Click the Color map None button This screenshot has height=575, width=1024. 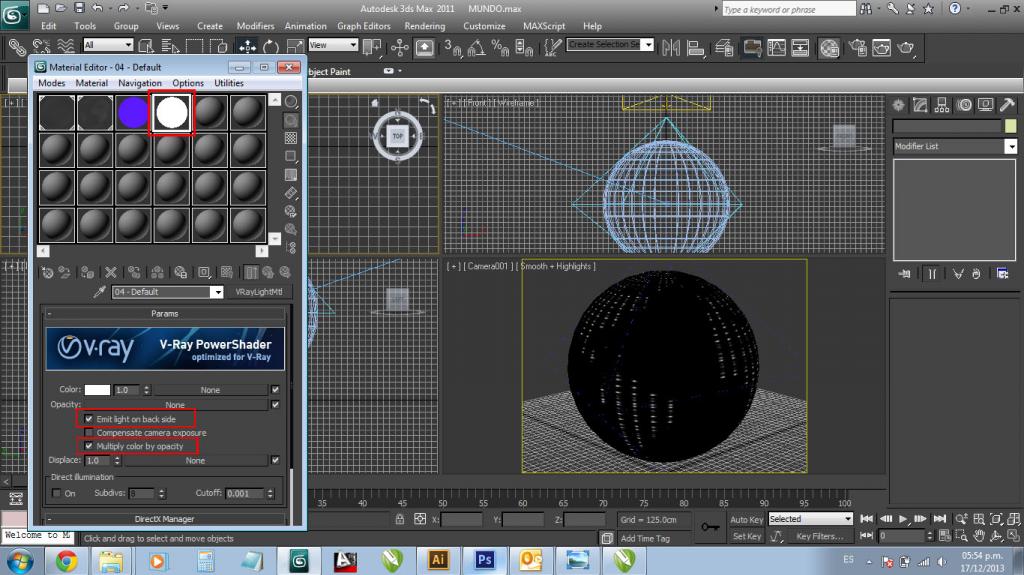coord(210,389)
